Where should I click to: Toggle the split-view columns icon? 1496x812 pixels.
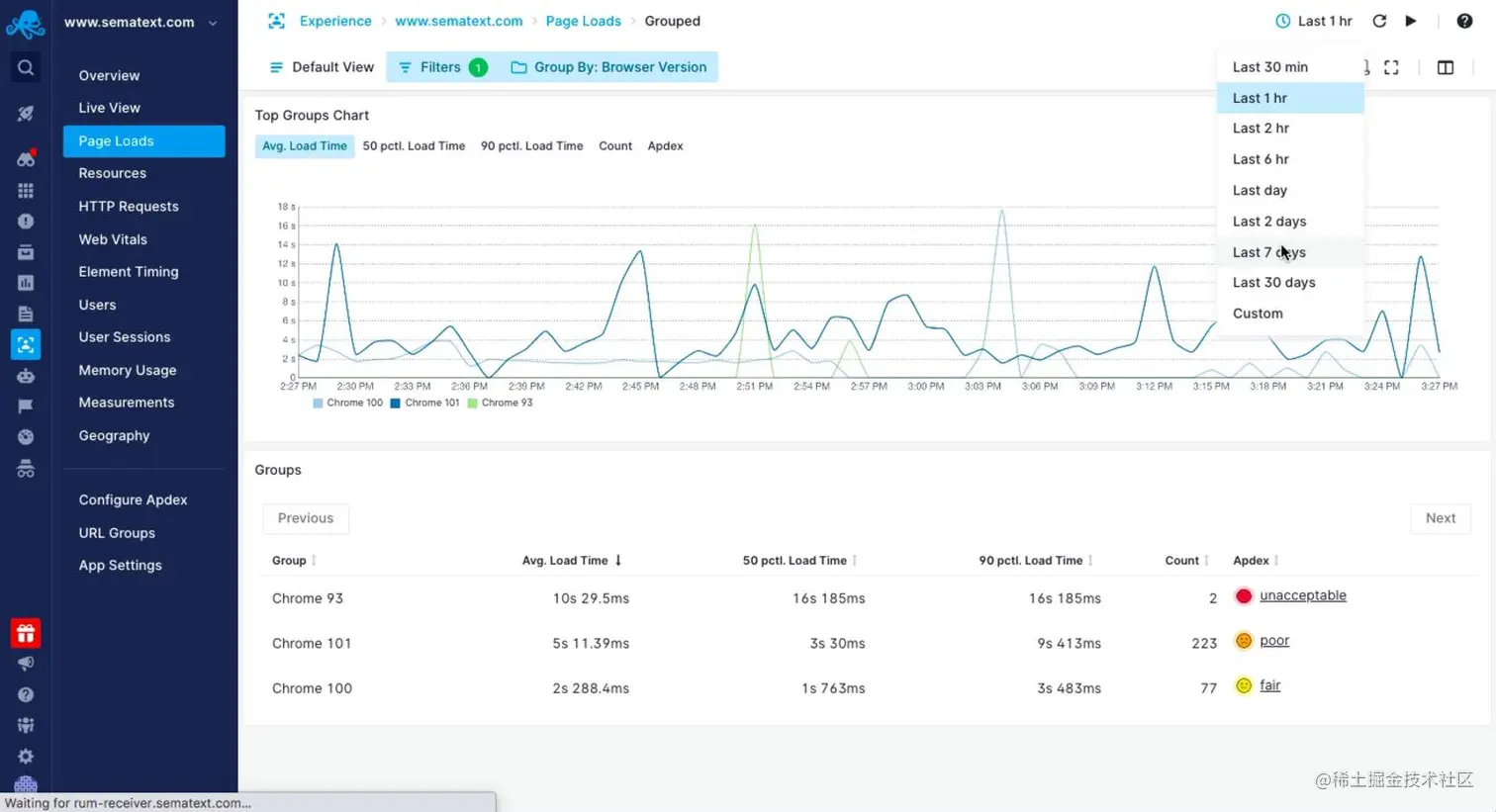click(1446, 67)
